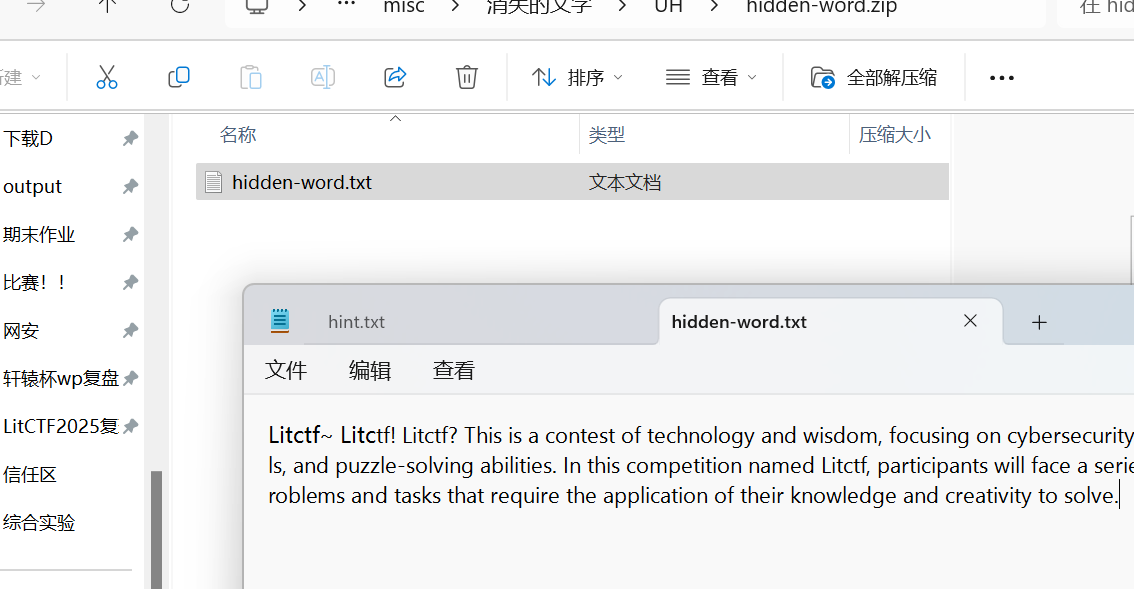Click pin icon next to output

coord(130,187)
